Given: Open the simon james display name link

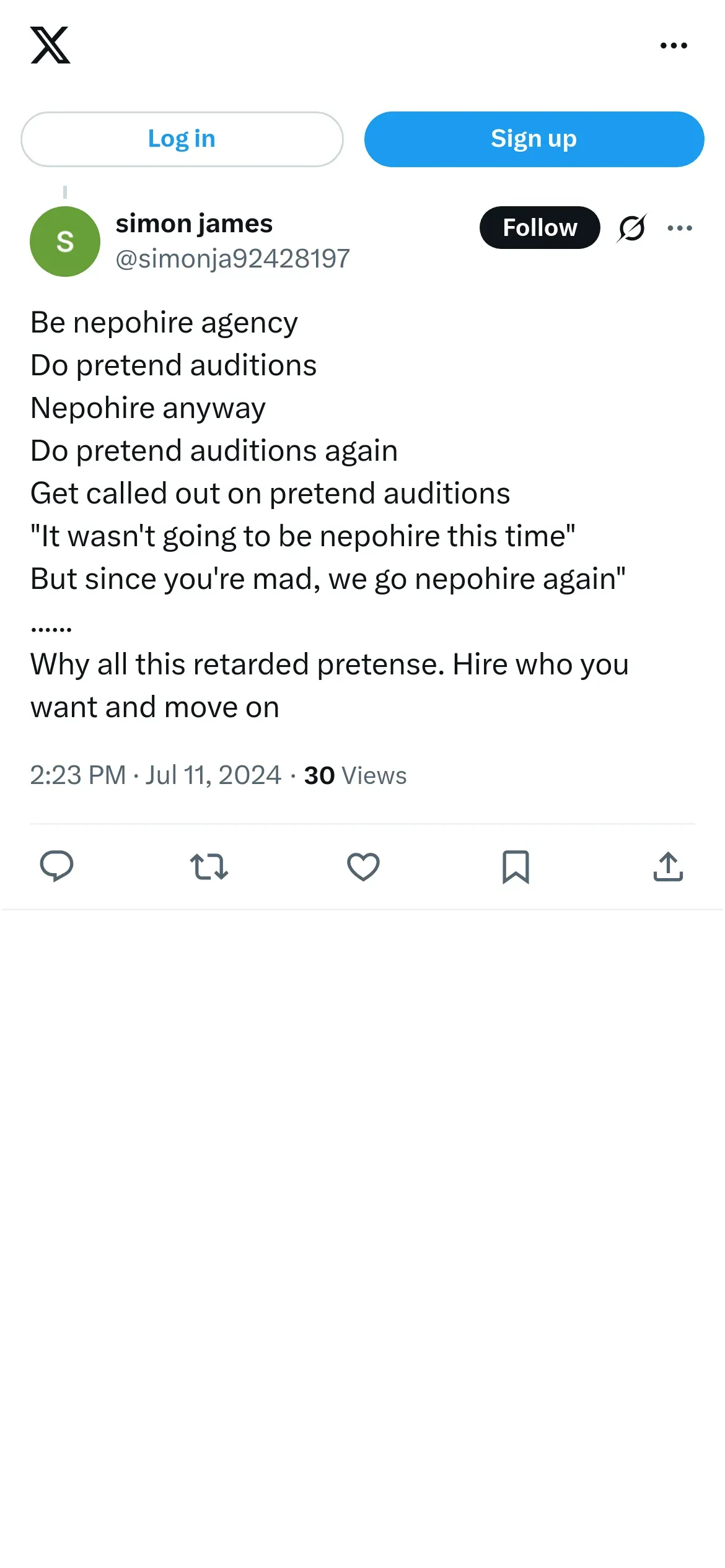Looking at the screenshot, I should pyautogui.click(x=194, y=224).
